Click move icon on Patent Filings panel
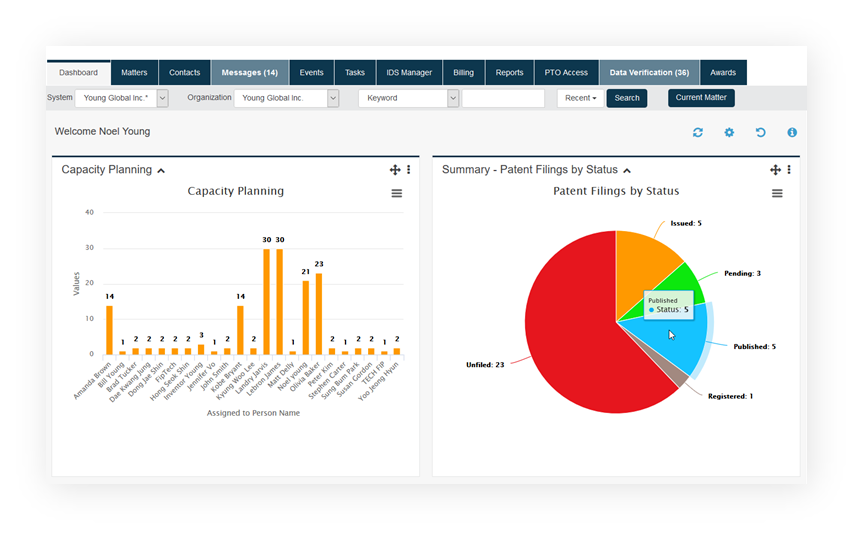Image resolution: width=862 pixels, height=539 pixels. point(775,170)
